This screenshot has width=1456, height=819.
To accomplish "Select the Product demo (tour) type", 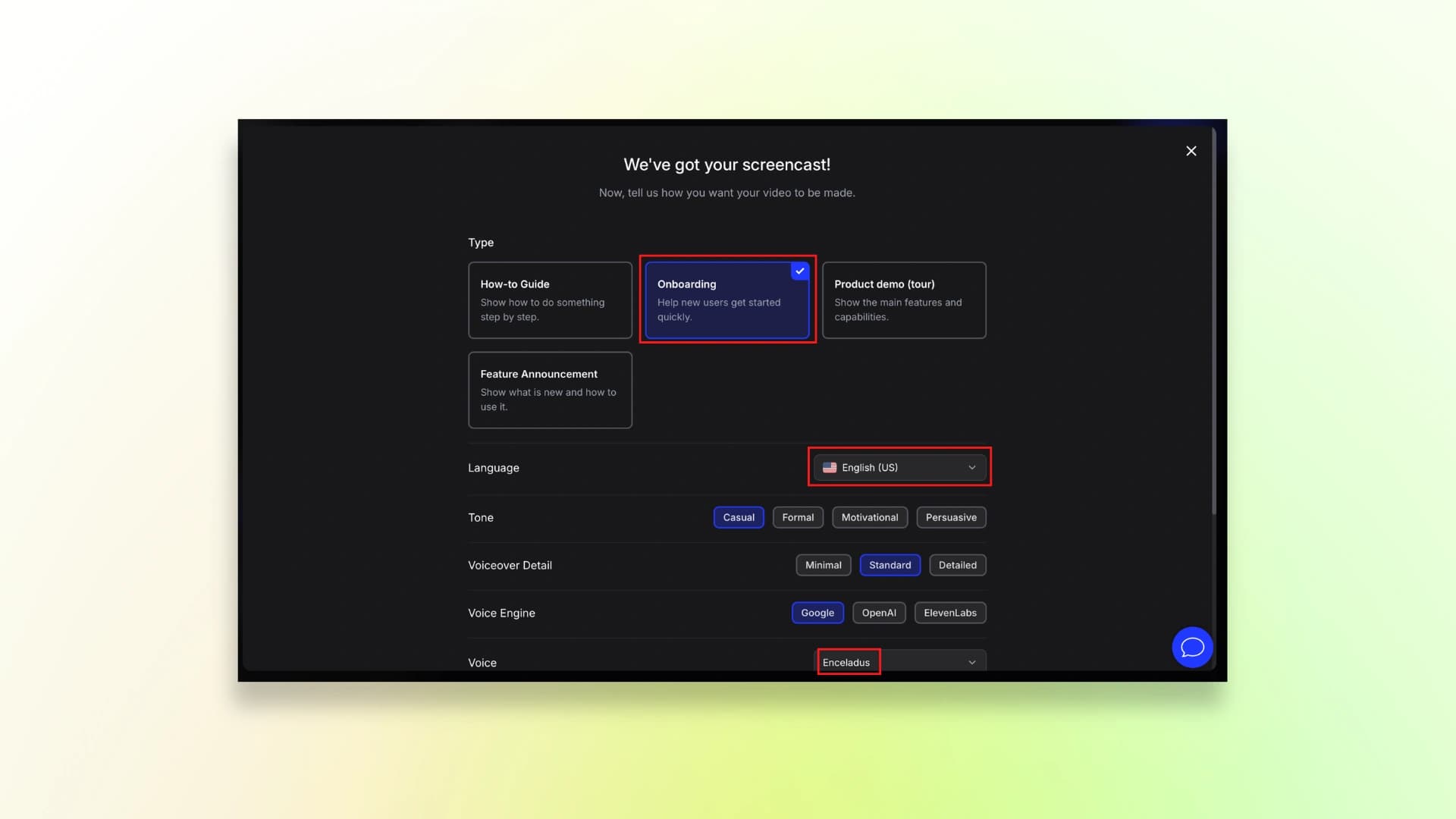I will pyautogui.click(x=904, y=300).
